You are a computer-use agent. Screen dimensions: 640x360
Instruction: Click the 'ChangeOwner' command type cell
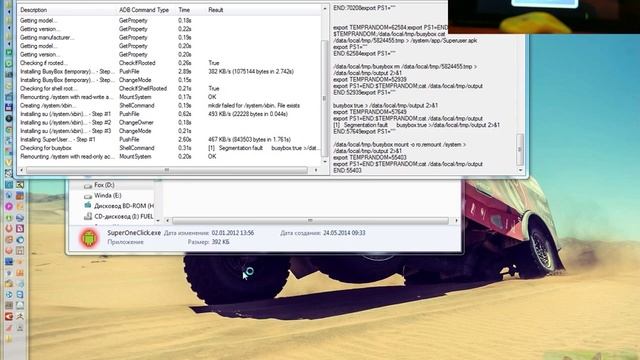coord(136,123)
